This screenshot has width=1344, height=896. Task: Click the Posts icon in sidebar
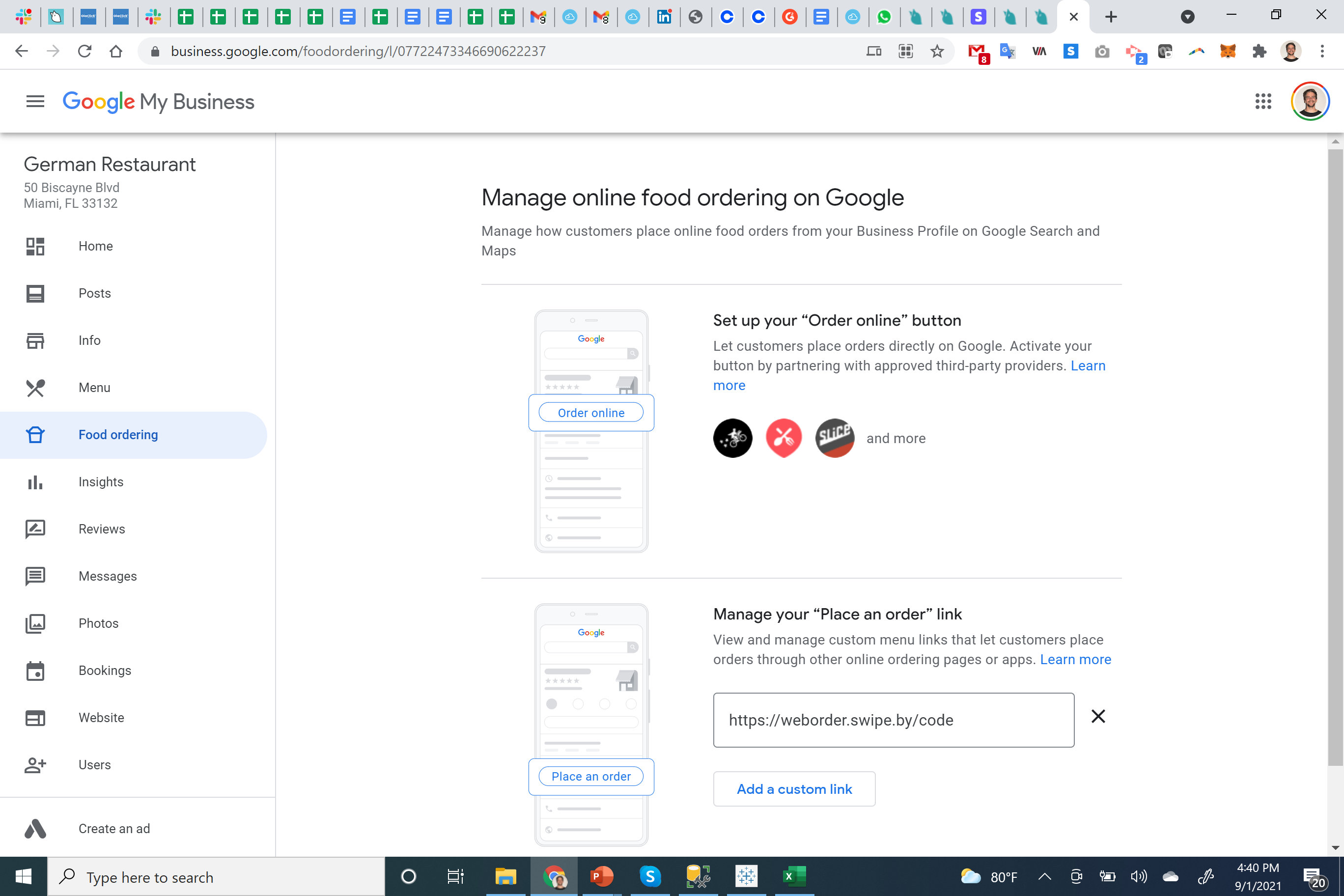pyautogui.click(x=35, y=294)
